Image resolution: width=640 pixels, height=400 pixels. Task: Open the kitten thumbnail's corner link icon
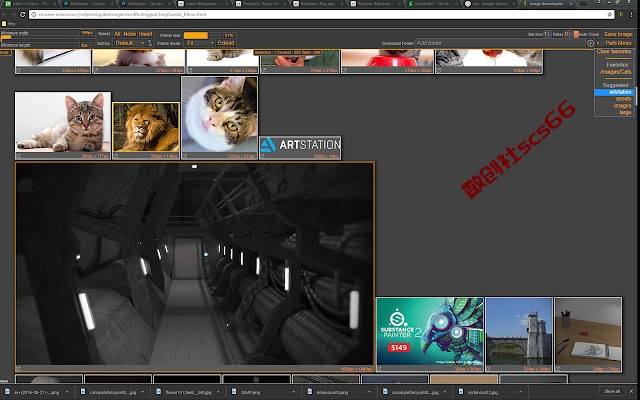click(18, 156)
